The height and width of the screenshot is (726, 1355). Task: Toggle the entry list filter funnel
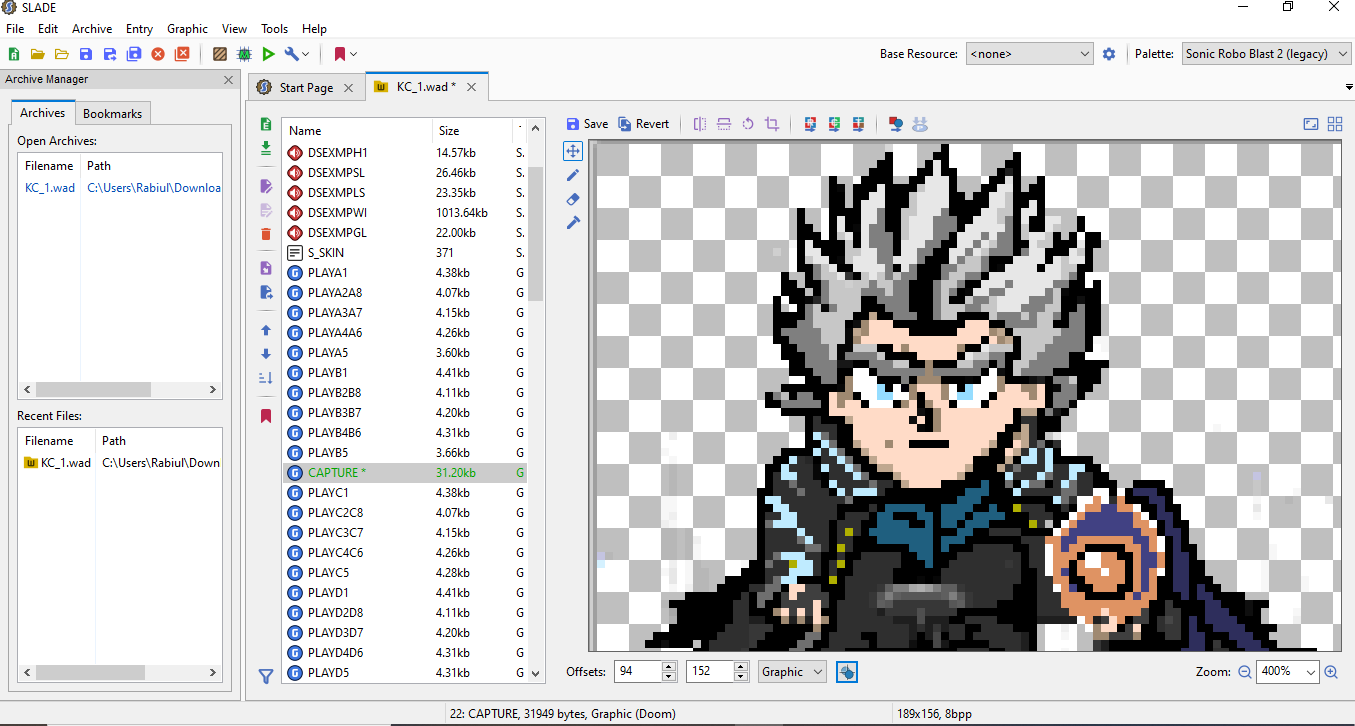tap(265, 677)
